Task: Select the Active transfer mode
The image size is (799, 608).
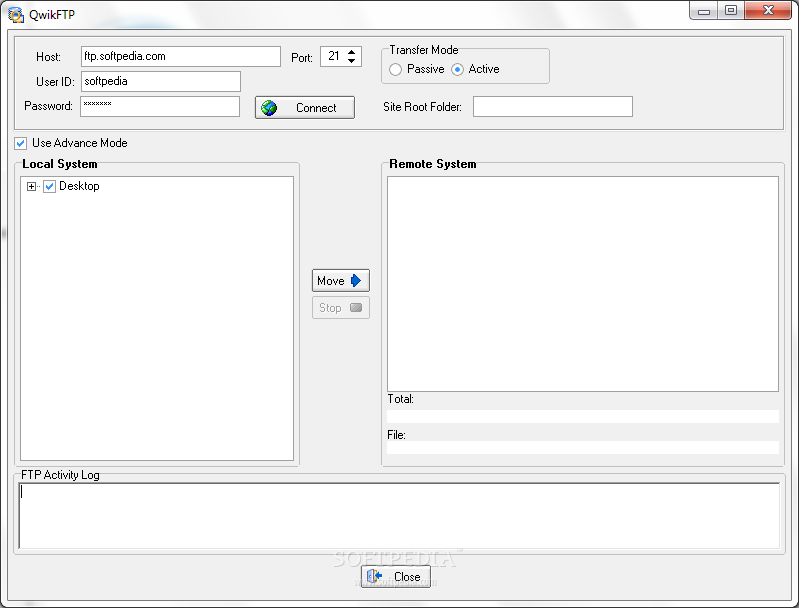Action: click(458, 69)
